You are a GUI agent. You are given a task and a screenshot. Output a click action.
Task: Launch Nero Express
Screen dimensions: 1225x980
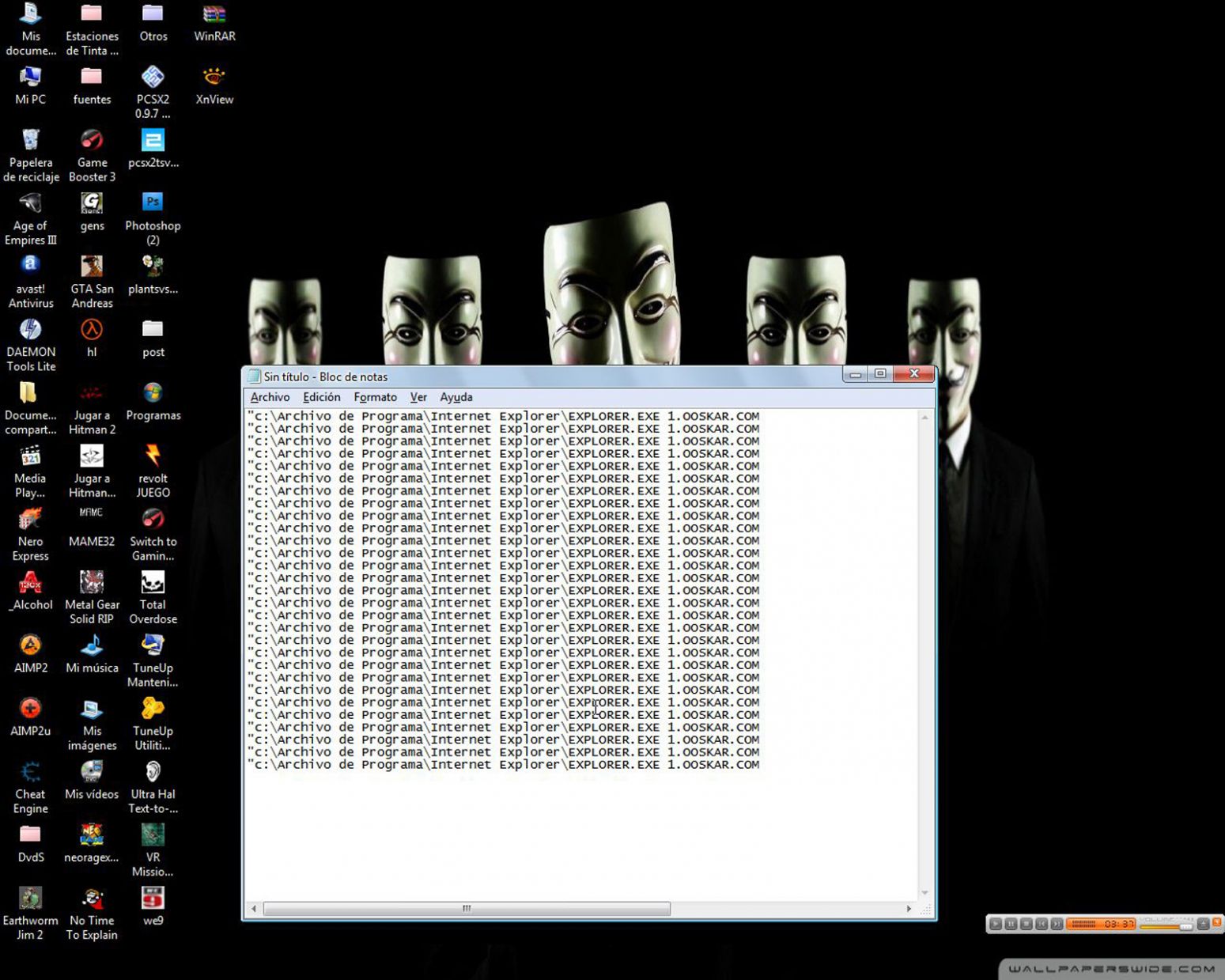(x=31, y=522)
